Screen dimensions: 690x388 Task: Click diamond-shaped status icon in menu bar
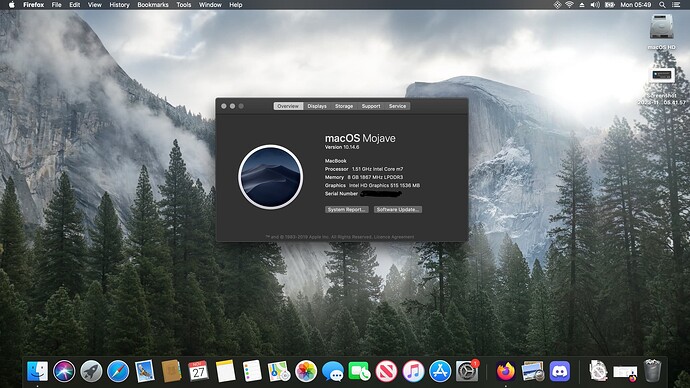coord(557,5)
